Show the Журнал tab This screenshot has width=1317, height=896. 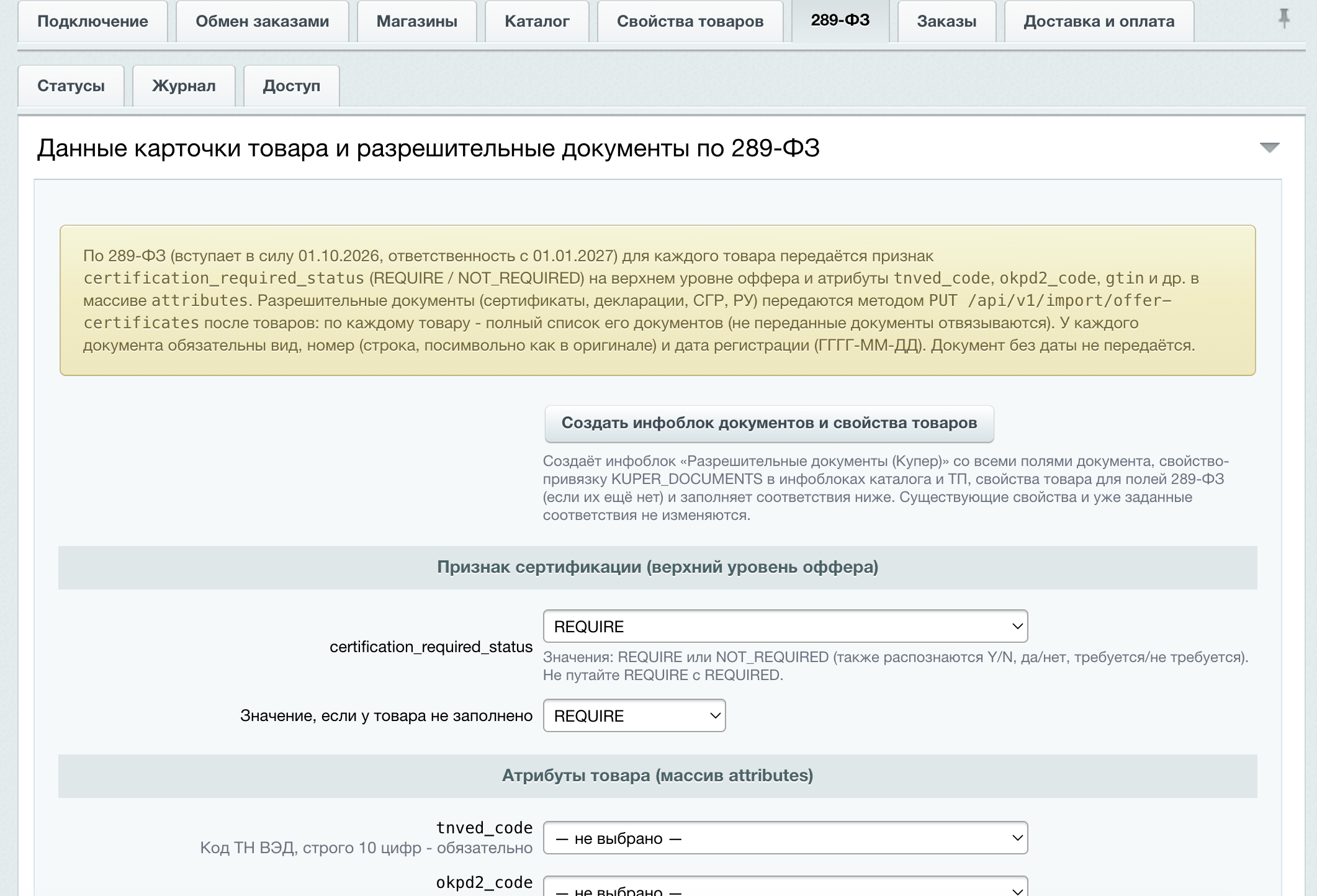click(184, 86)
